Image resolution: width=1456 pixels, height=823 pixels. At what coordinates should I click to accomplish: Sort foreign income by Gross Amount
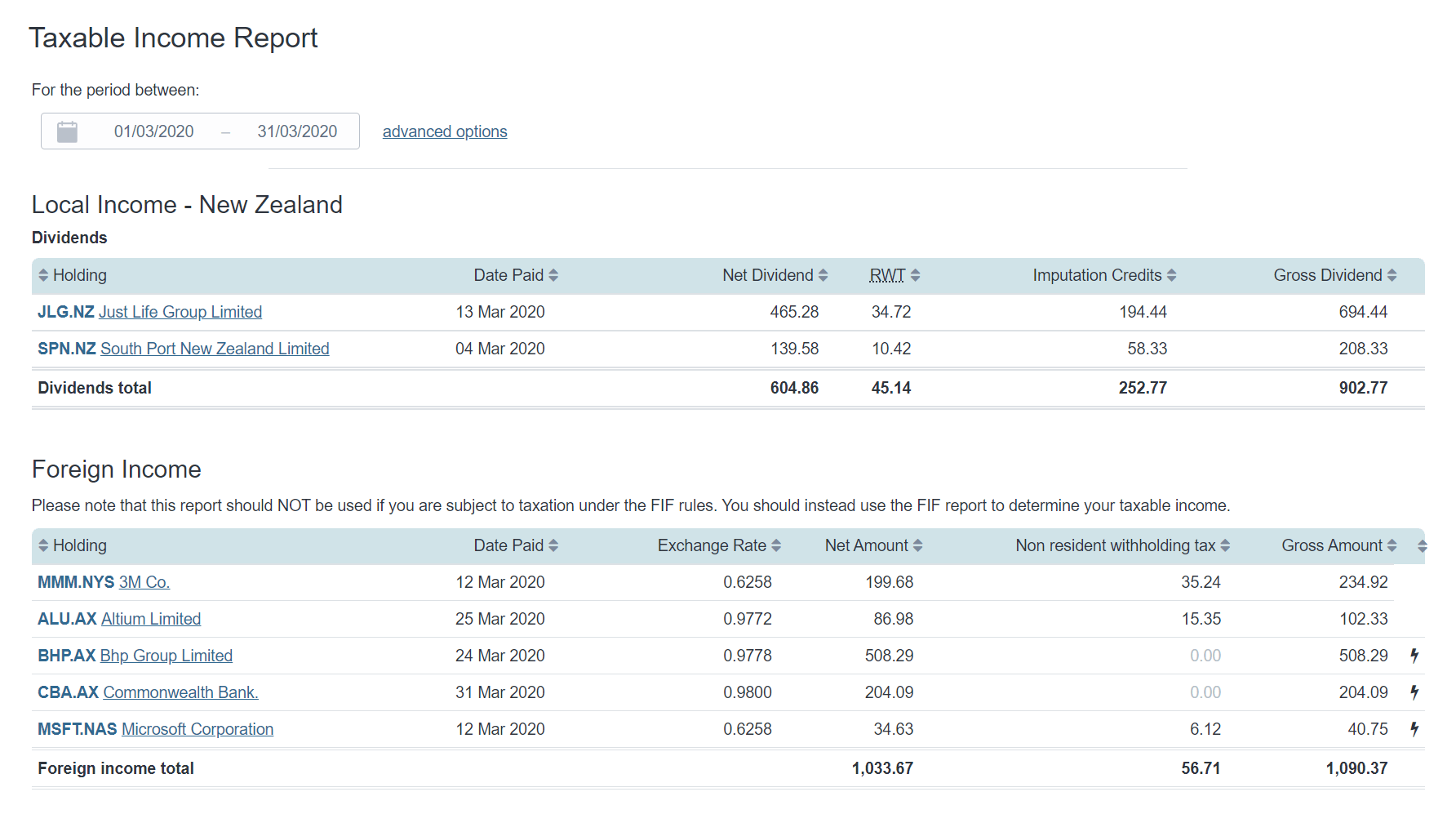(1339, 545)
